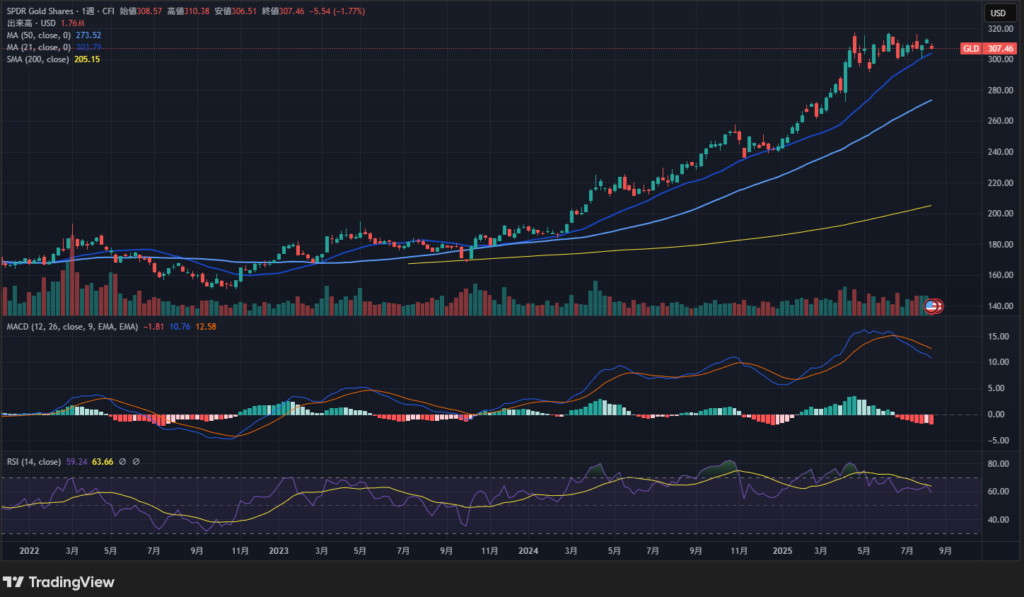Select the SMA (200, close) legend
This screenshot has height=597, width=1024.
(38, 59)
